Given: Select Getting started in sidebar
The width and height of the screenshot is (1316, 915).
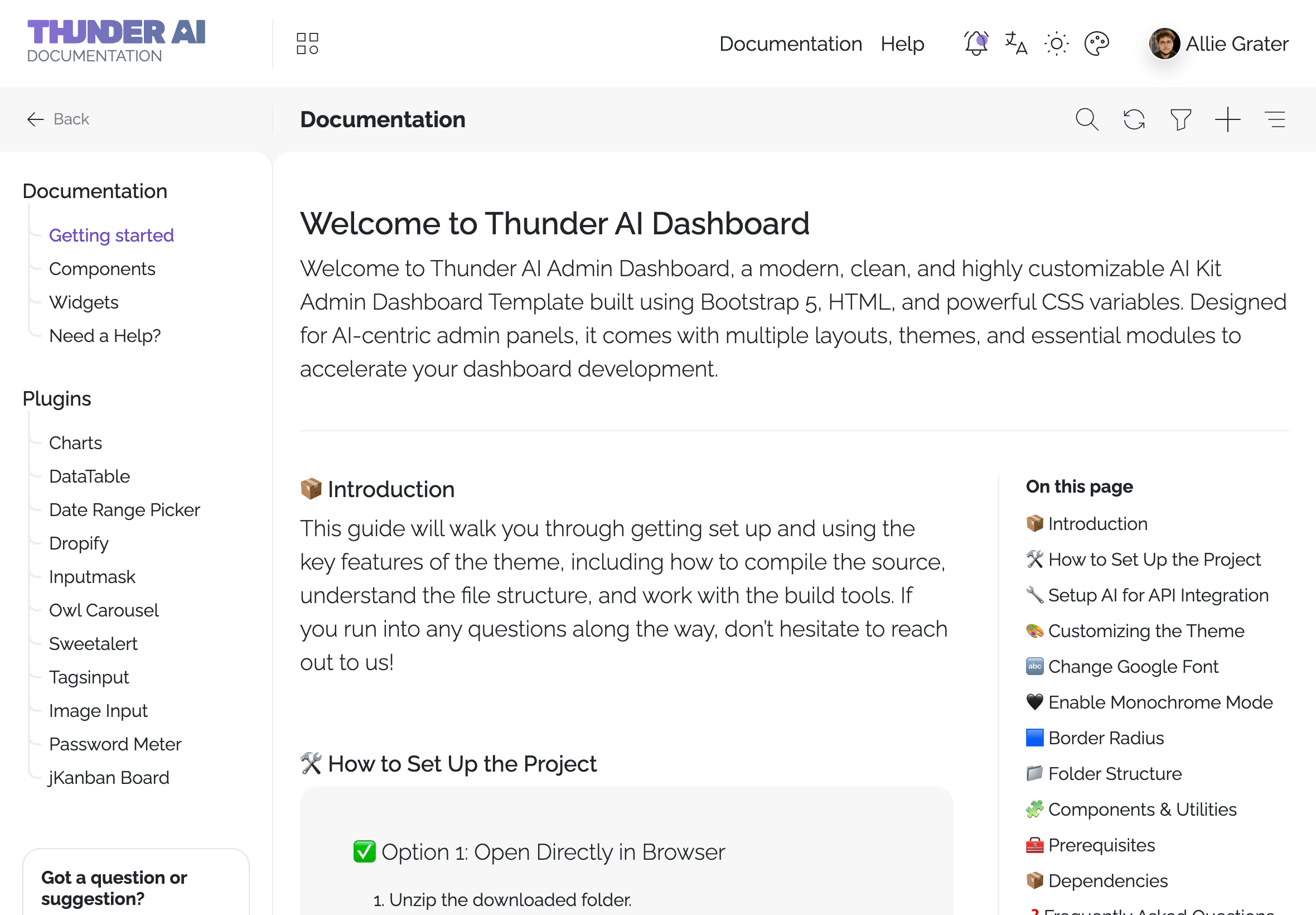Looking at the screenshot, I should pos(111,235).
